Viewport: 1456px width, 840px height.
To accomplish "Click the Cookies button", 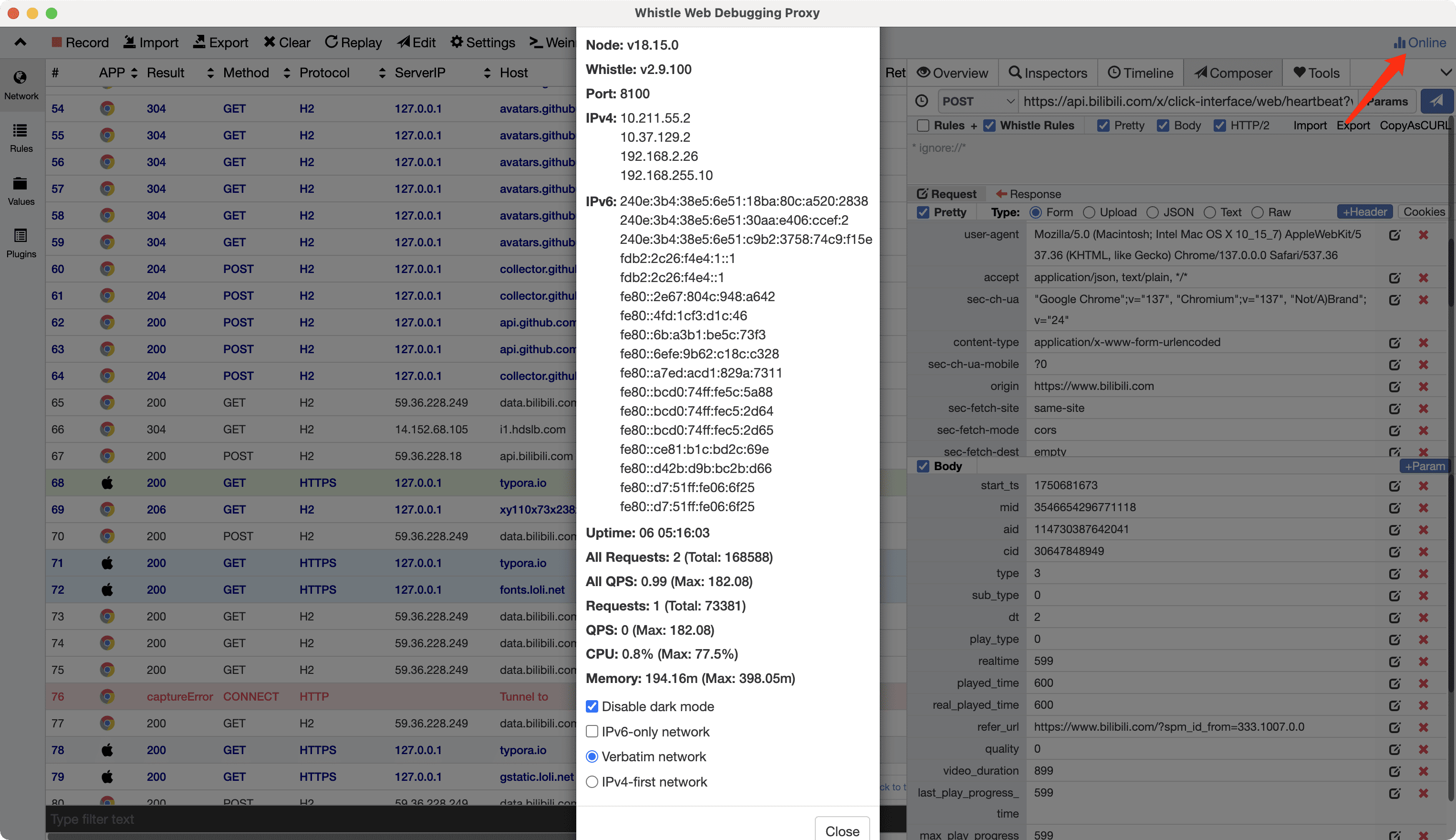I will 1424,212.
